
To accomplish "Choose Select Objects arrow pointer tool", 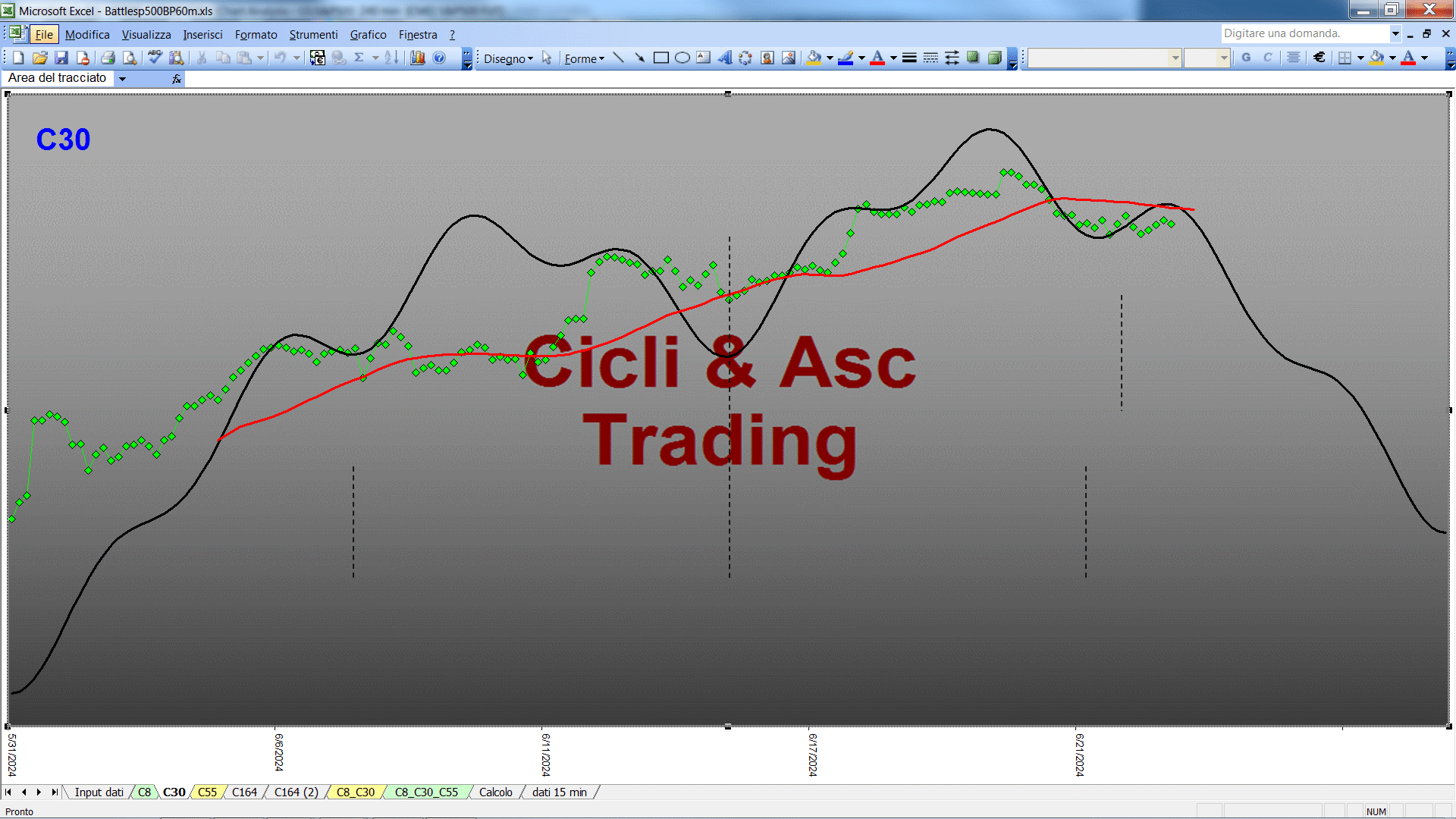I will pyautogui.click(x=547, y=58).
